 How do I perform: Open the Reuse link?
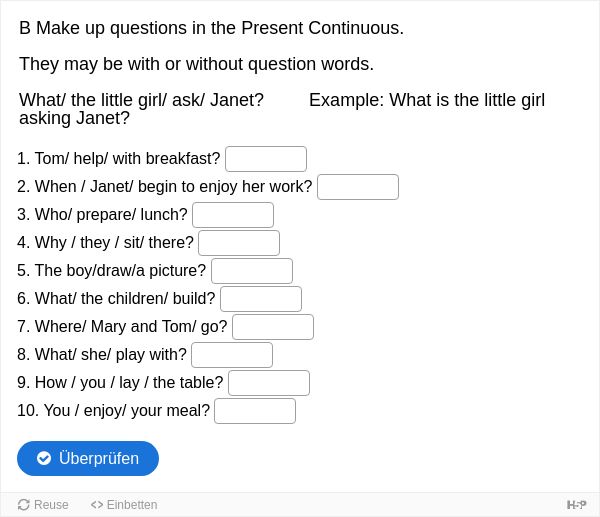point(43,505)
